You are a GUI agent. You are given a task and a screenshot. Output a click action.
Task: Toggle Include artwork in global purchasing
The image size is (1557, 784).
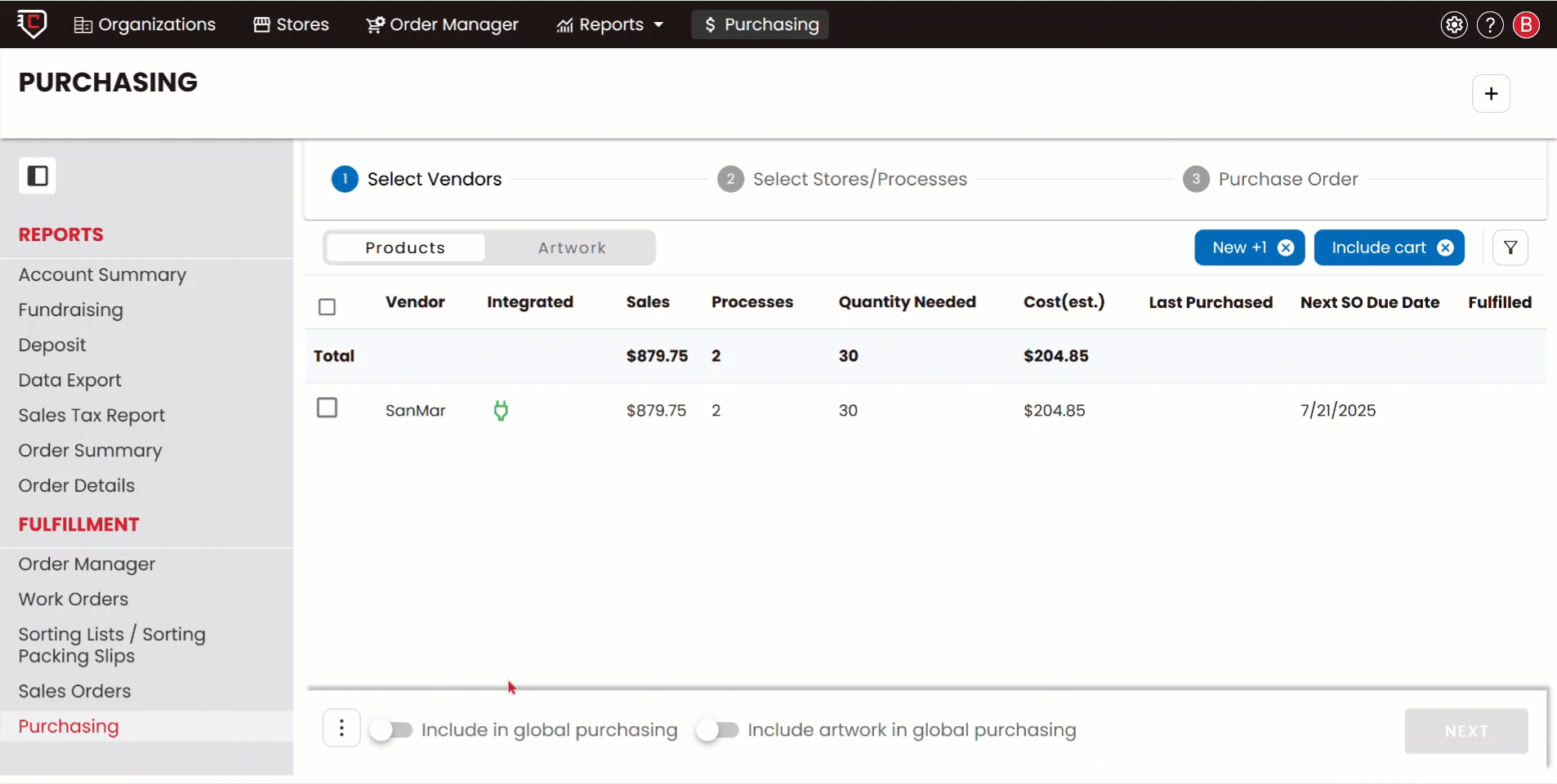[717, 729]
